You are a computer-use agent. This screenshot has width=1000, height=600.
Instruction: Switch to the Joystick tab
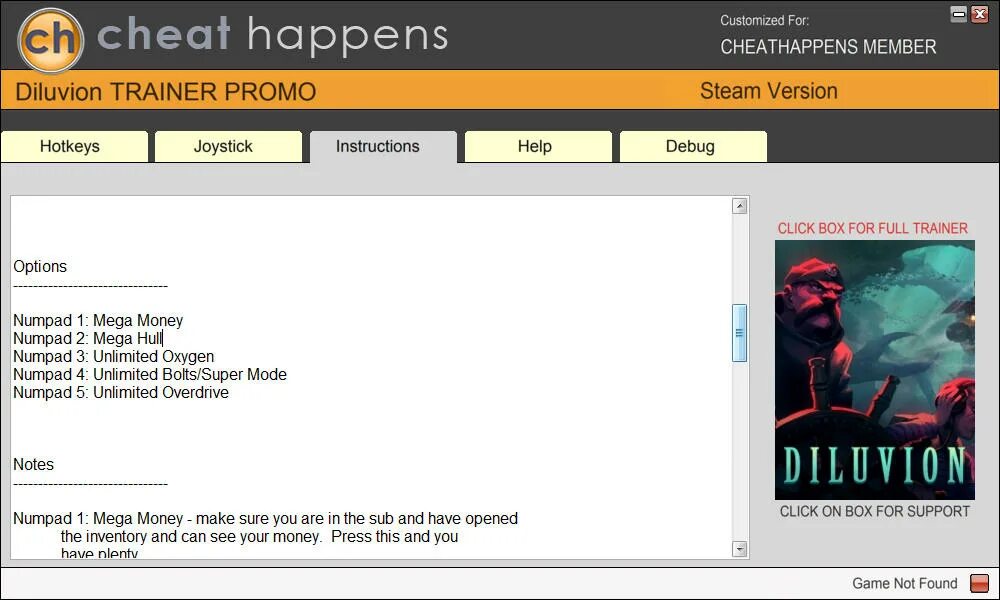(x=228, y=147)
